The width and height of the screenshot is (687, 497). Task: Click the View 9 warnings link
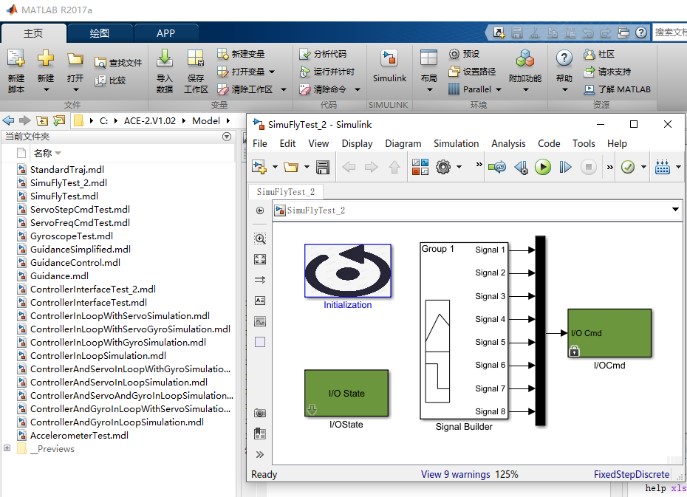(455, 474)
